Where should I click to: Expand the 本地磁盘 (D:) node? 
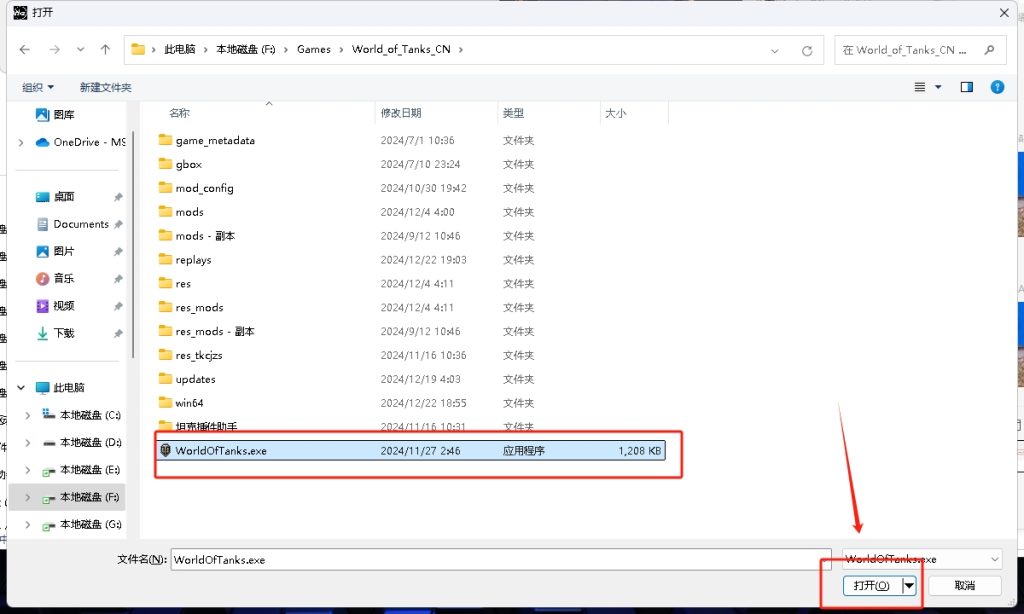point(27,443)
